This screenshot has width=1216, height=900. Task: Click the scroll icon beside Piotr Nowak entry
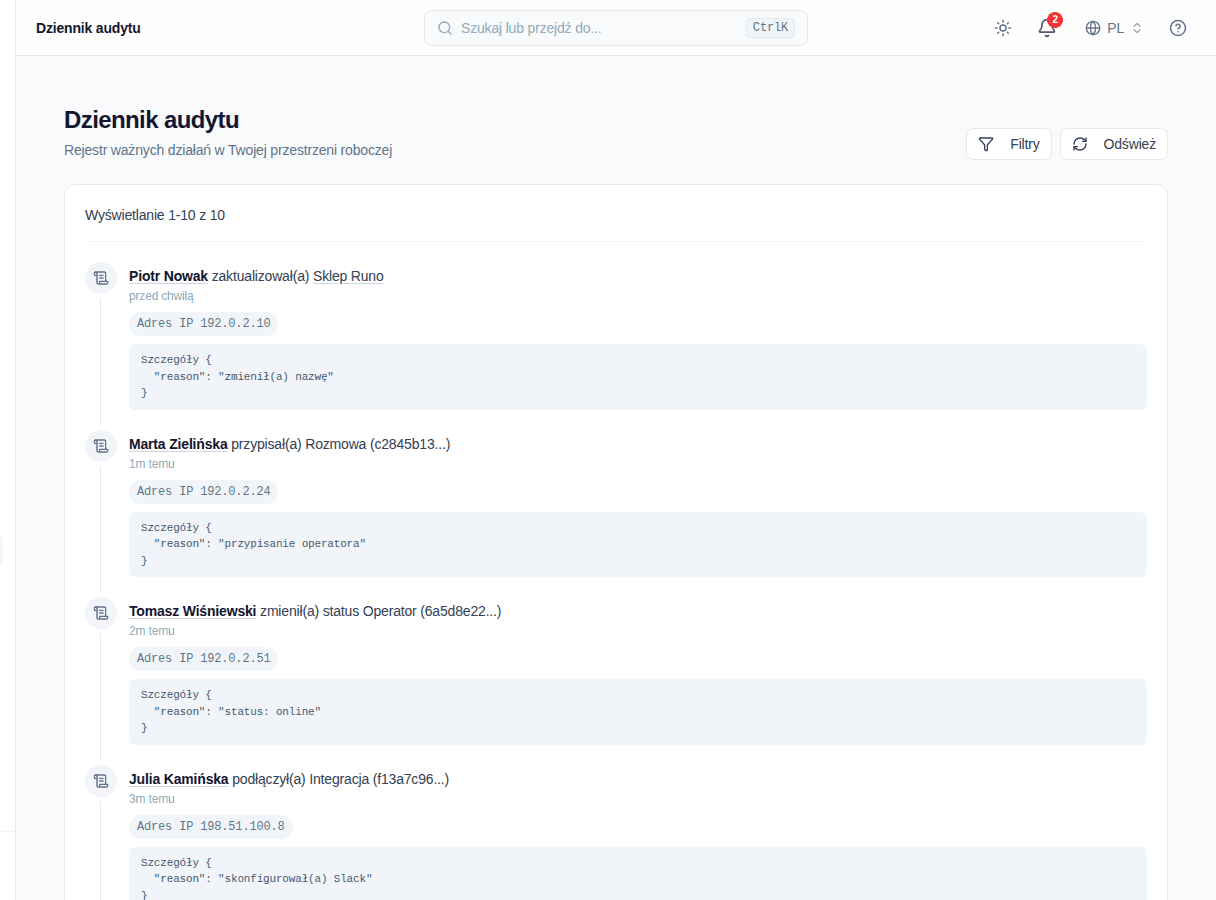point(100,277)
